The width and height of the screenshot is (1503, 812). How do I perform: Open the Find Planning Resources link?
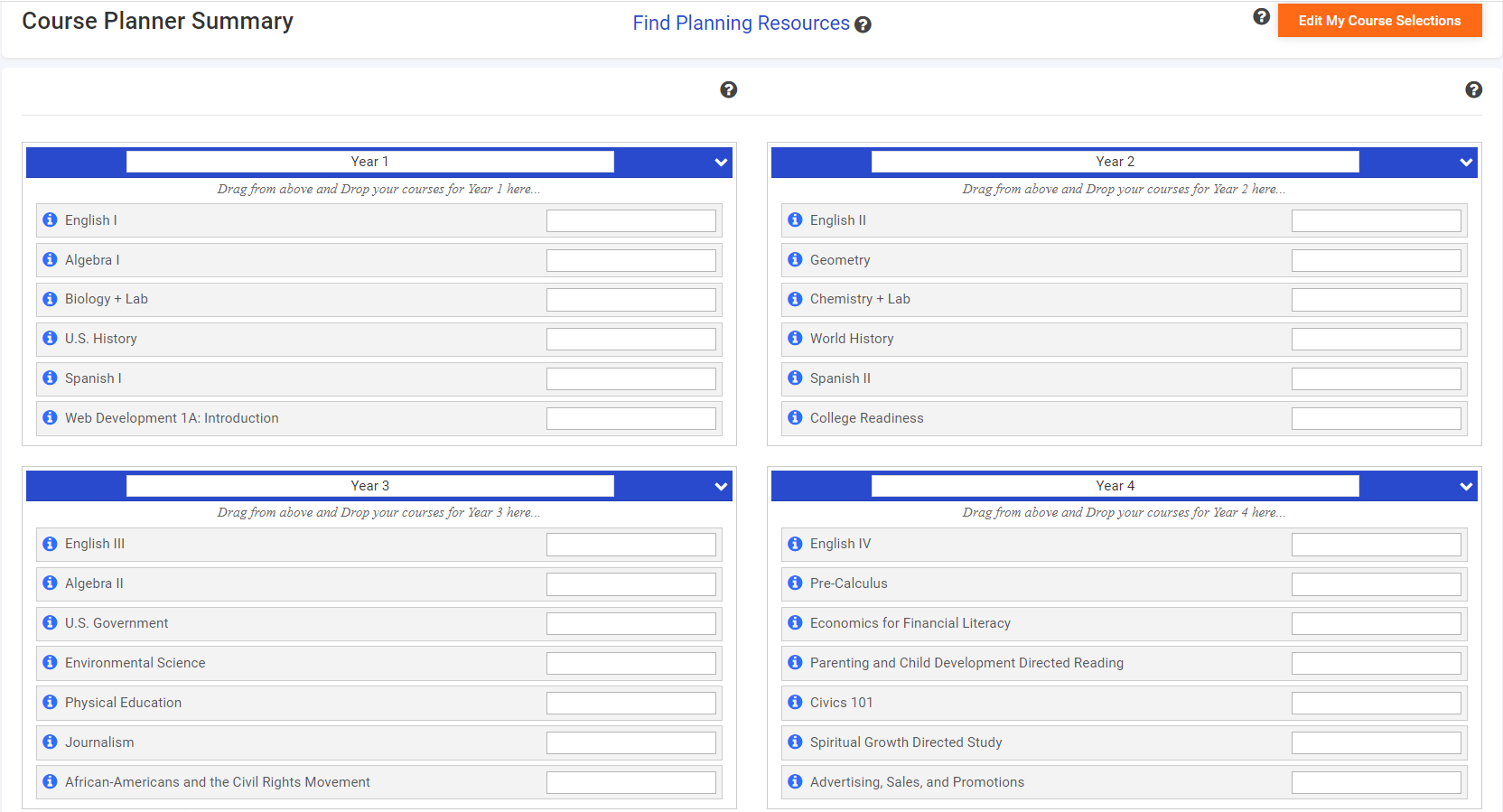[741, 23]
